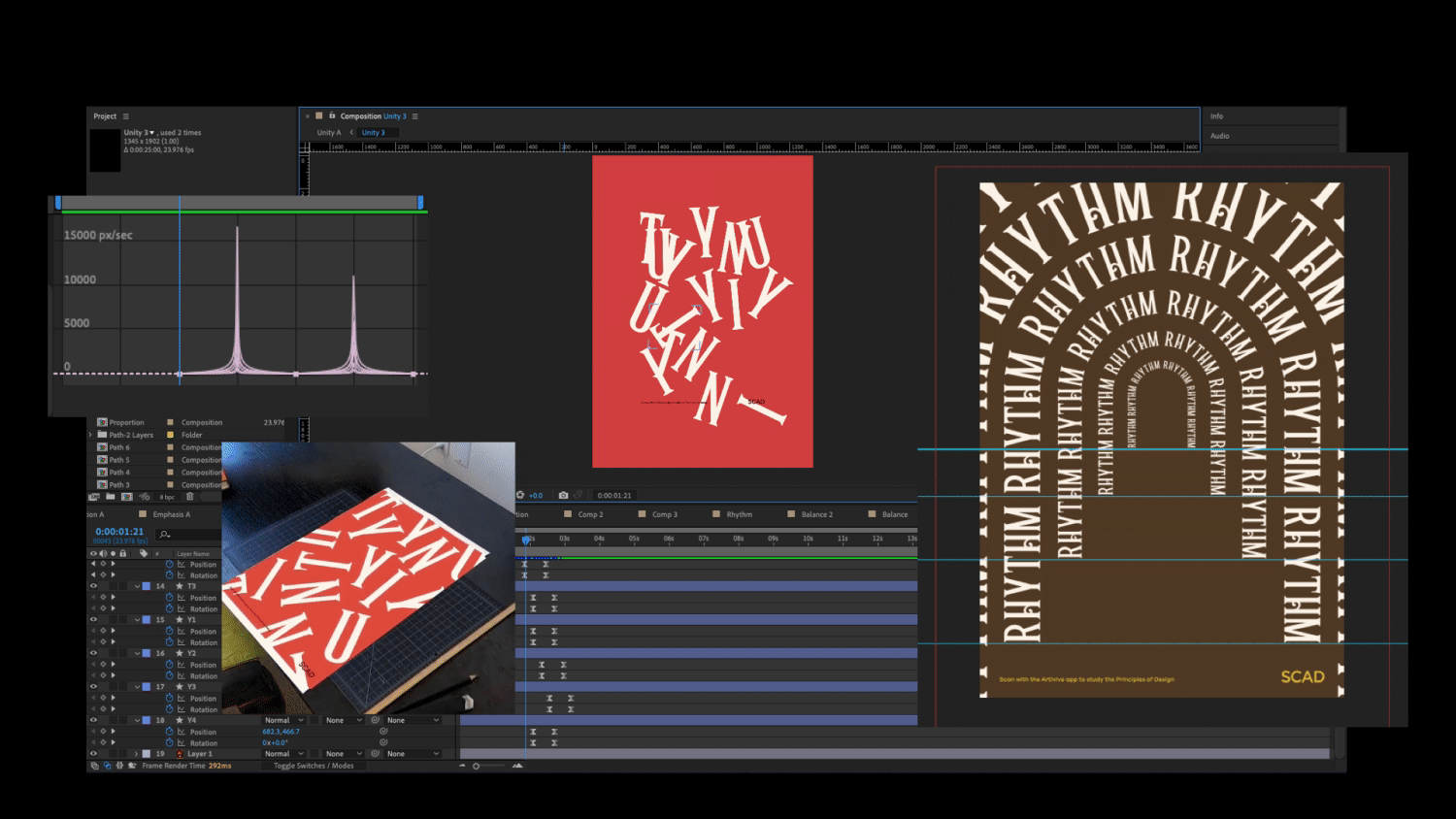1456x819 pixels.
Task: Switch to Emphasis A timeline tab
Action: [x=172, y=514]
